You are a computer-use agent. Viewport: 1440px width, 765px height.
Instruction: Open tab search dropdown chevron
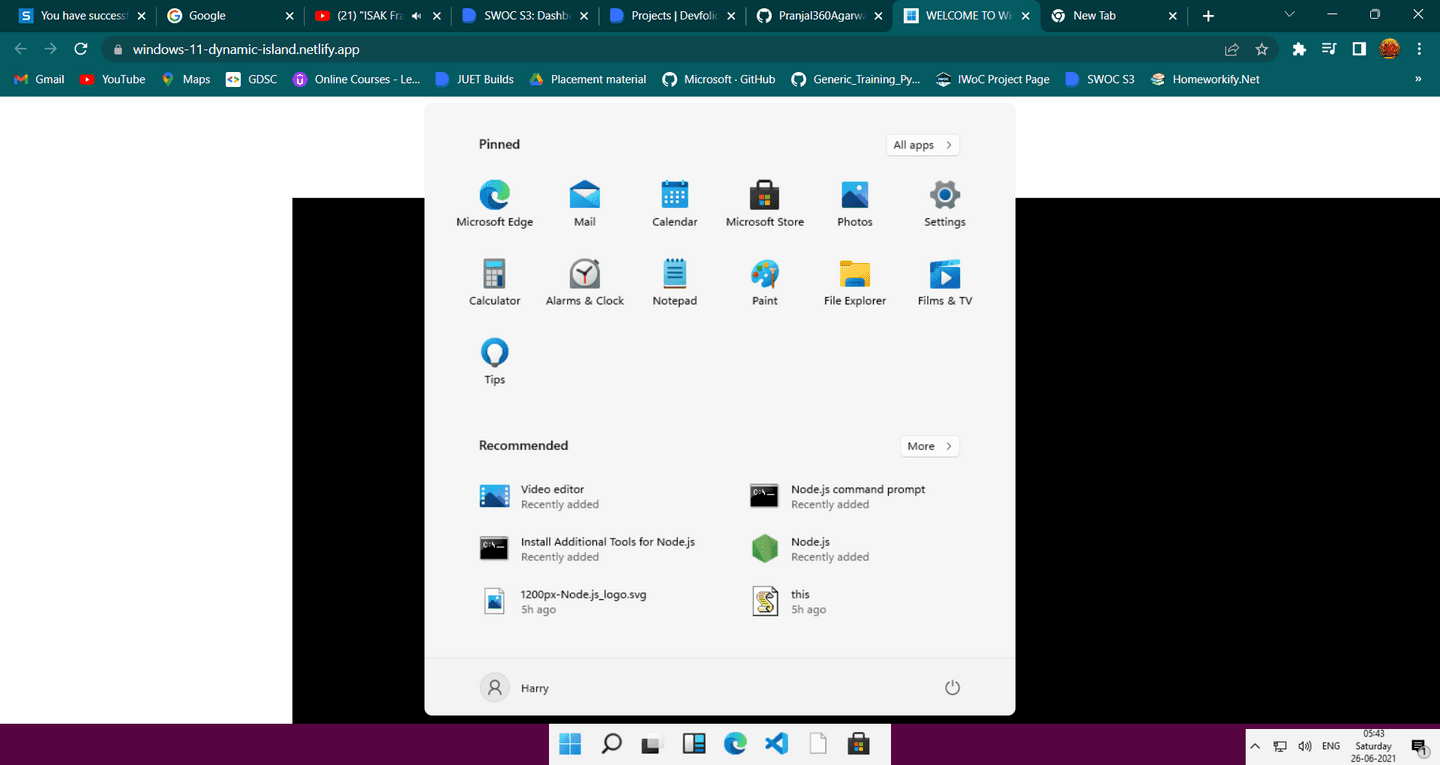[x=1289, y=14]
